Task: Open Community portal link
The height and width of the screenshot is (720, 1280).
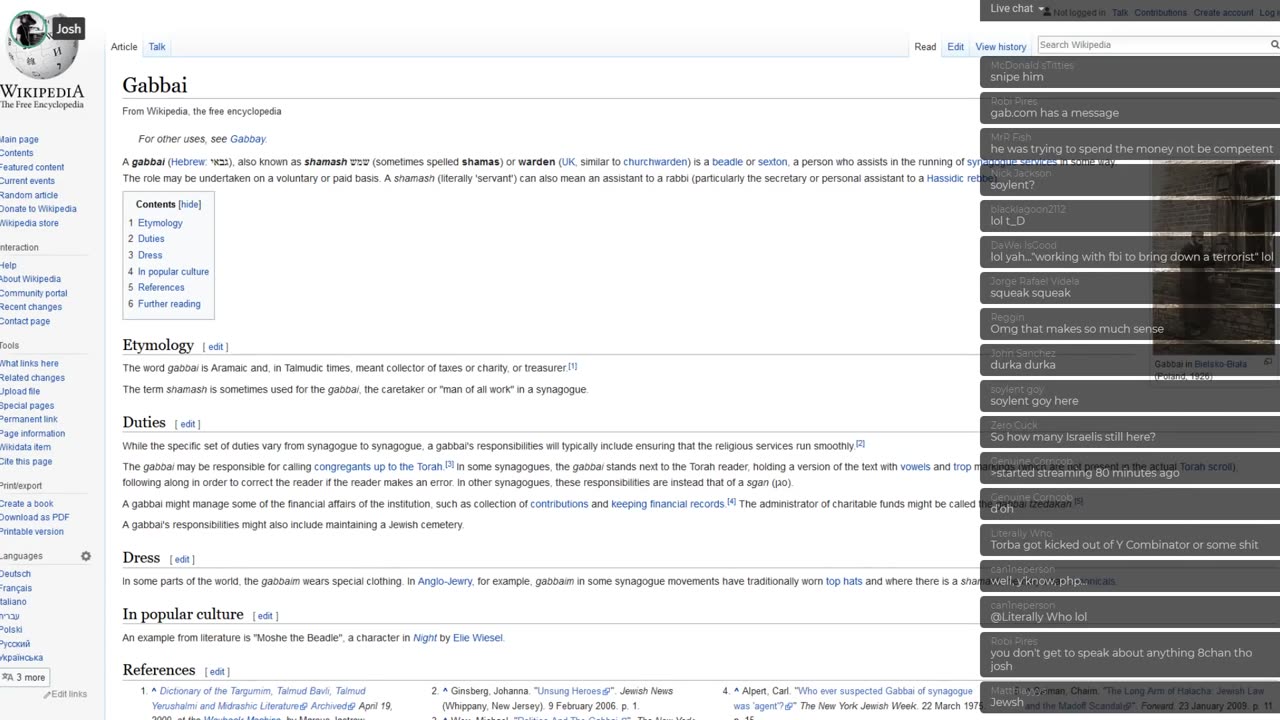Action: pos(34,294)
